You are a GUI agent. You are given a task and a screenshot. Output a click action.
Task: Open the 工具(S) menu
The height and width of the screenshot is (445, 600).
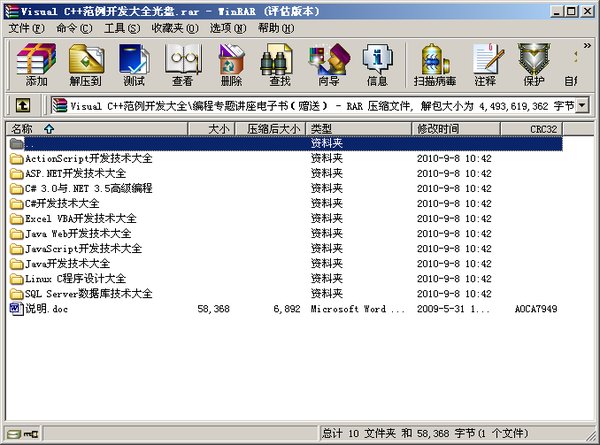tap(122, 28)
